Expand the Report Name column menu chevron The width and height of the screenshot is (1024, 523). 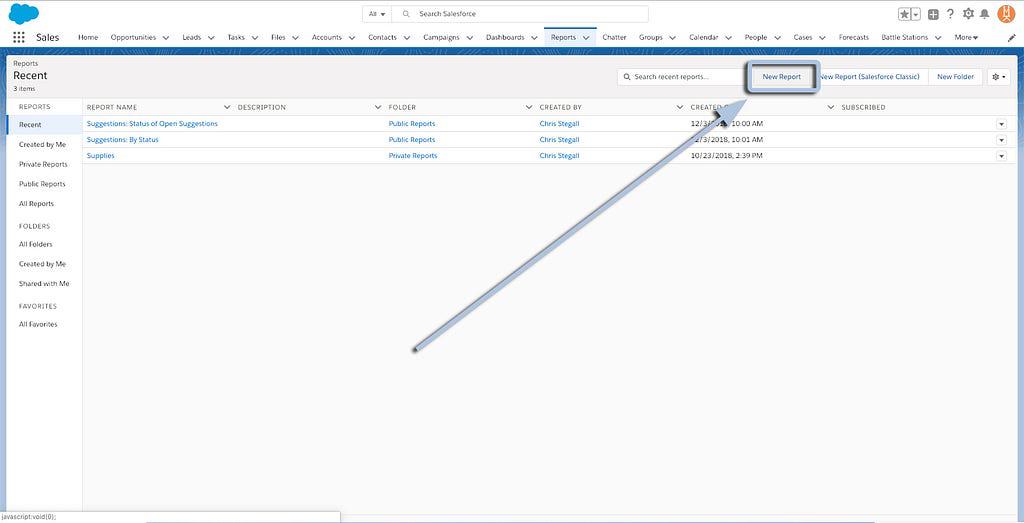coord(227,107)
